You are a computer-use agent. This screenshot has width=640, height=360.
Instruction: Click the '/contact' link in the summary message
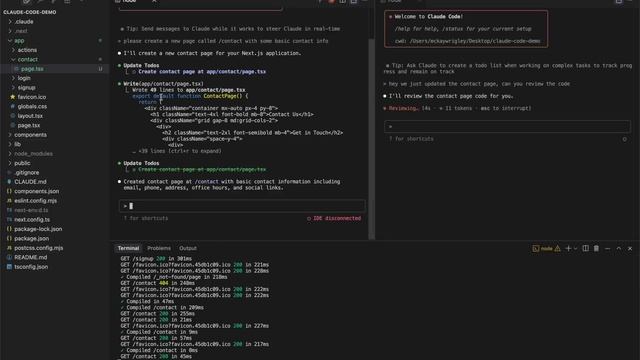[x=206, y=182]
